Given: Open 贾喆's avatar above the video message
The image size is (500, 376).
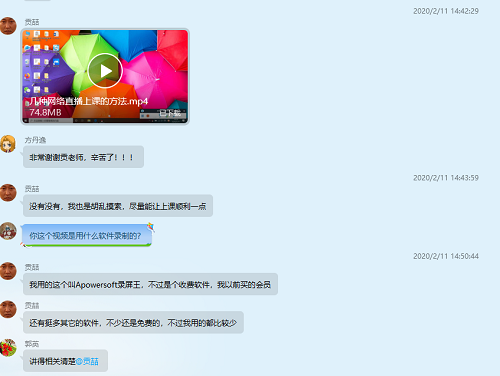Looking at the screenshot, I should [8, 26].
